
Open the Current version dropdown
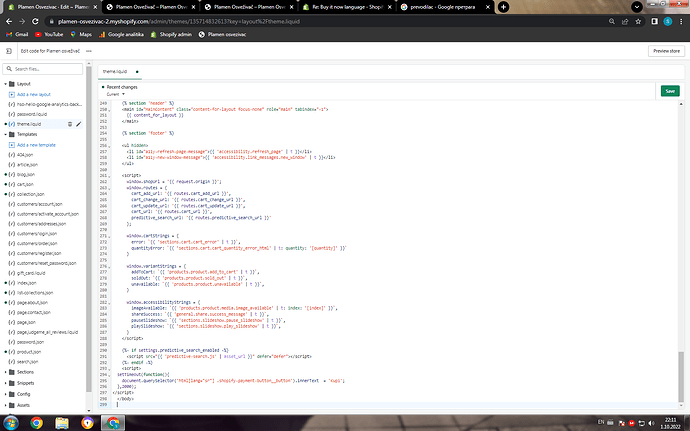114,93
